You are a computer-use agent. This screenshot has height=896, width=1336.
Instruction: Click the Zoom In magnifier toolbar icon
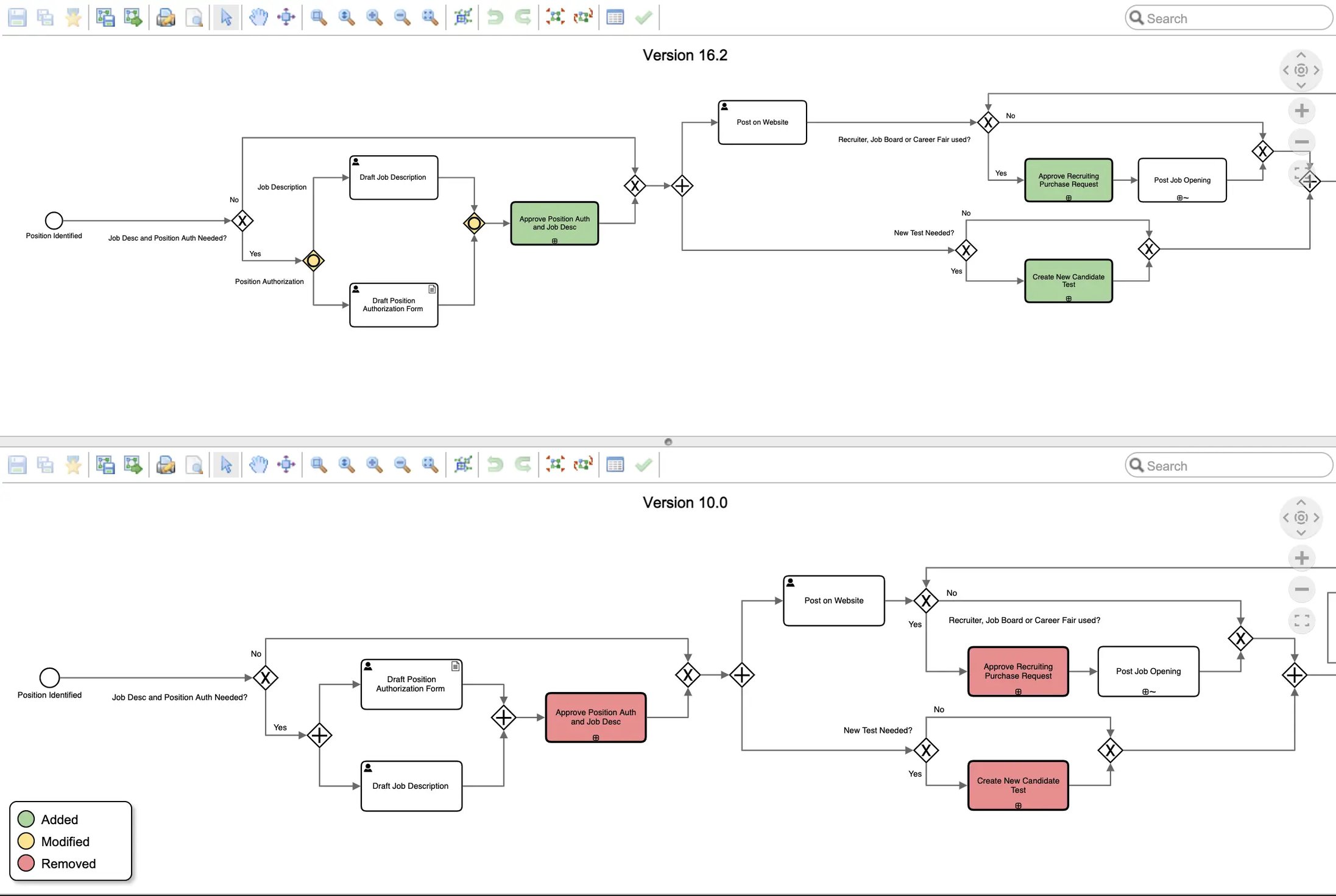[374, 18]
